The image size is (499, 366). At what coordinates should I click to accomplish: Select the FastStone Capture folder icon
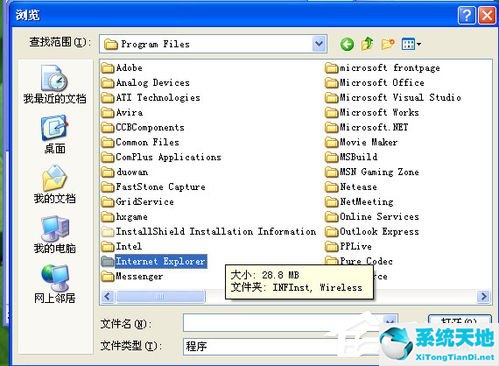tap(107, 187)
